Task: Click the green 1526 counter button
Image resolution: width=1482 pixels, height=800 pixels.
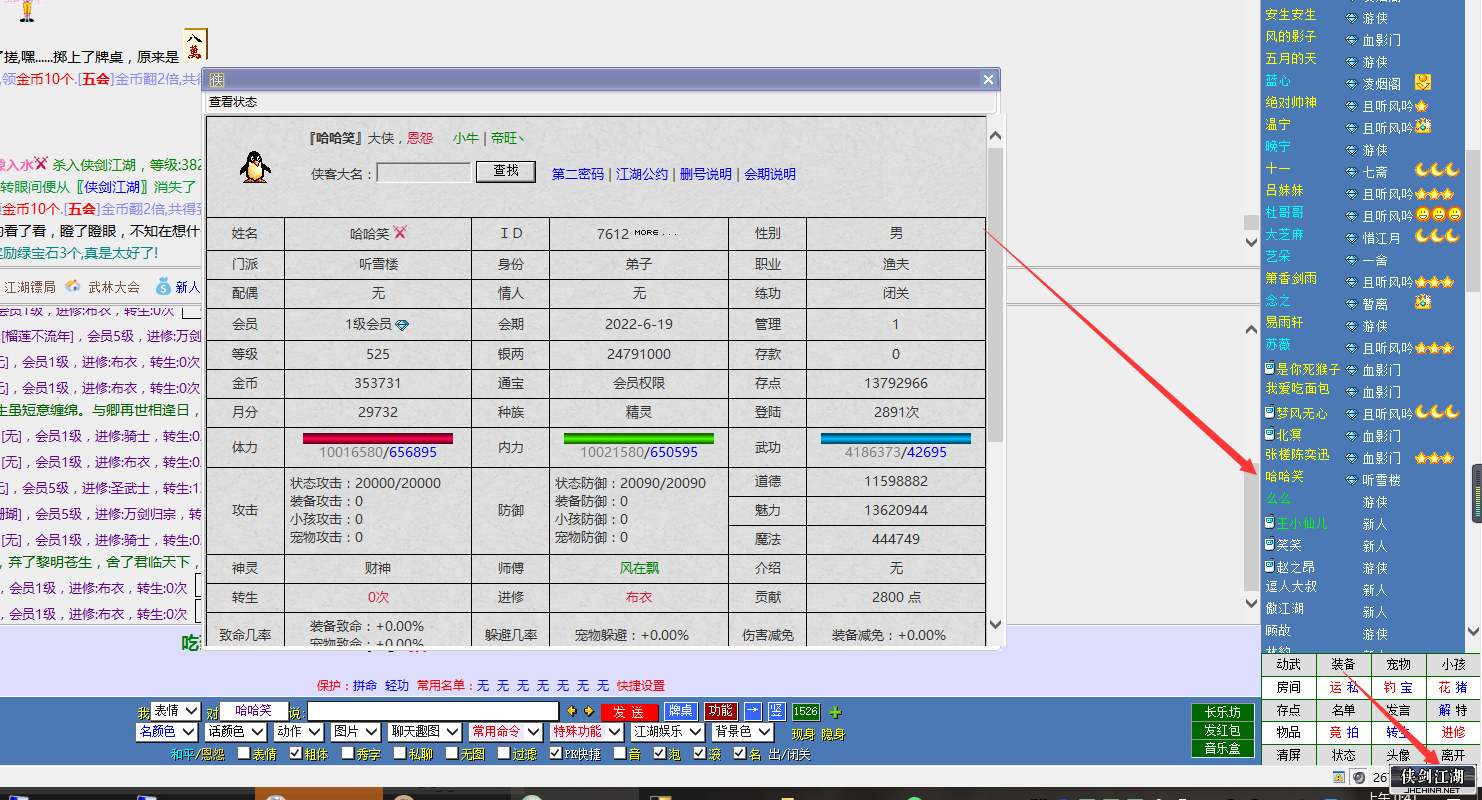Action: point(806,711)
